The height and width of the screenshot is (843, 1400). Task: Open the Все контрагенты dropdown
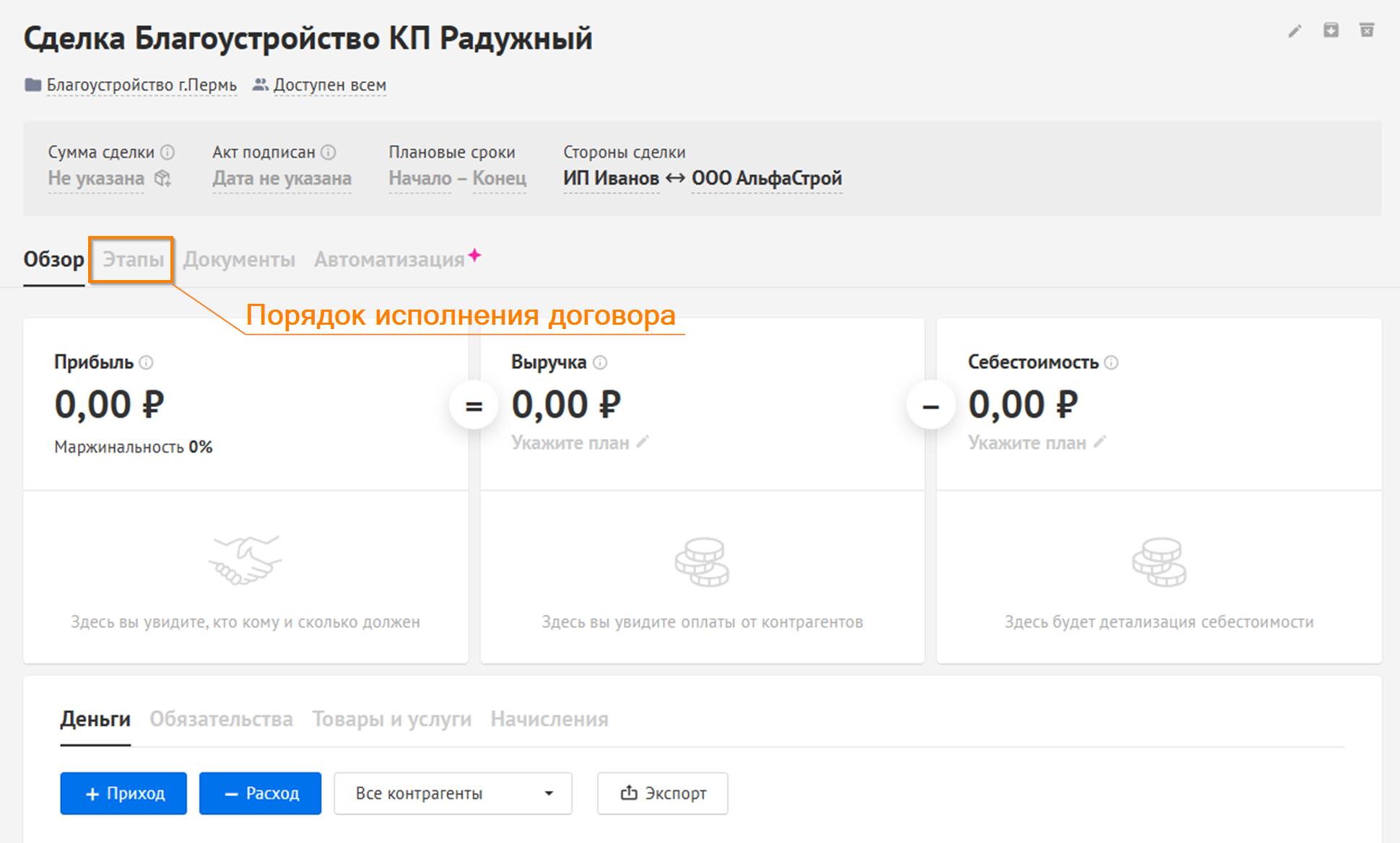click(x=453, y=793)
